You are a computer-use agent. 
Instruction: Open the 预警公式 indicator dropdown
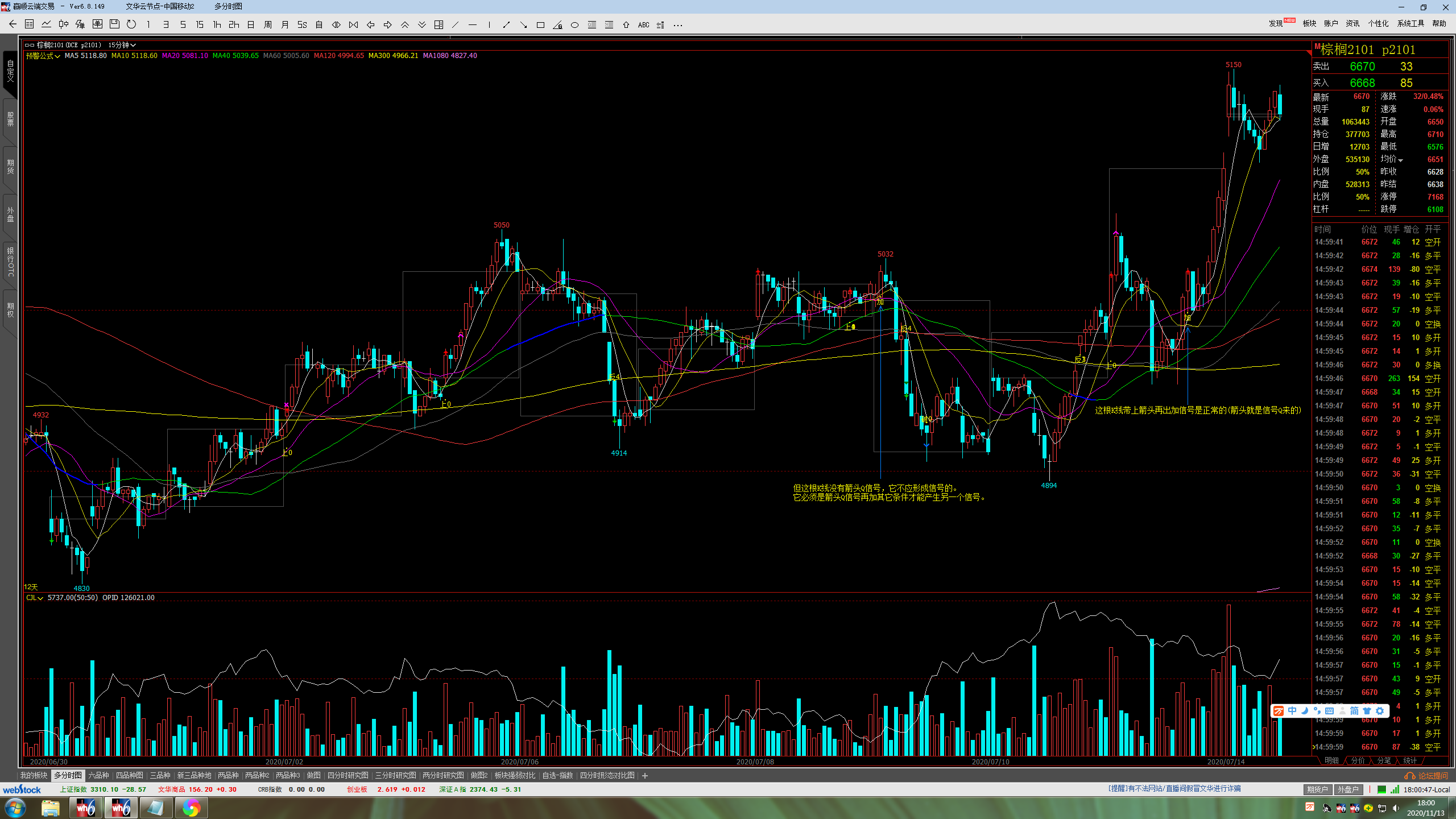43,56
